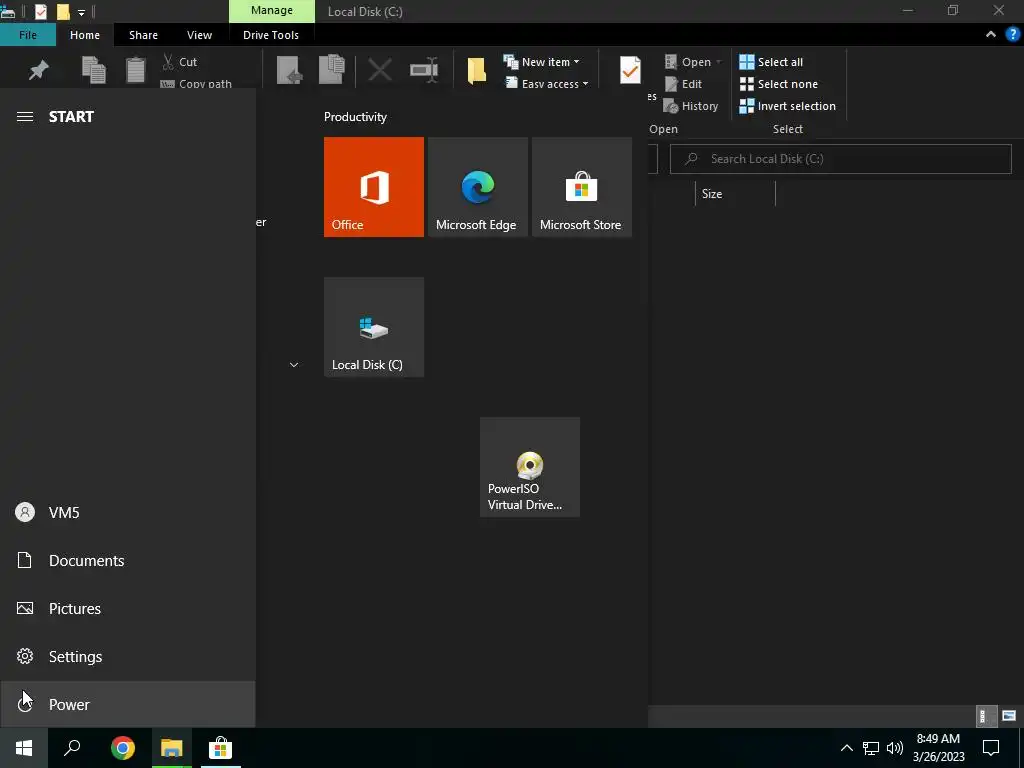The image size is (1024, 768).
Task: Switch to the Home ribbon tab
Action: tap(85, 35)
